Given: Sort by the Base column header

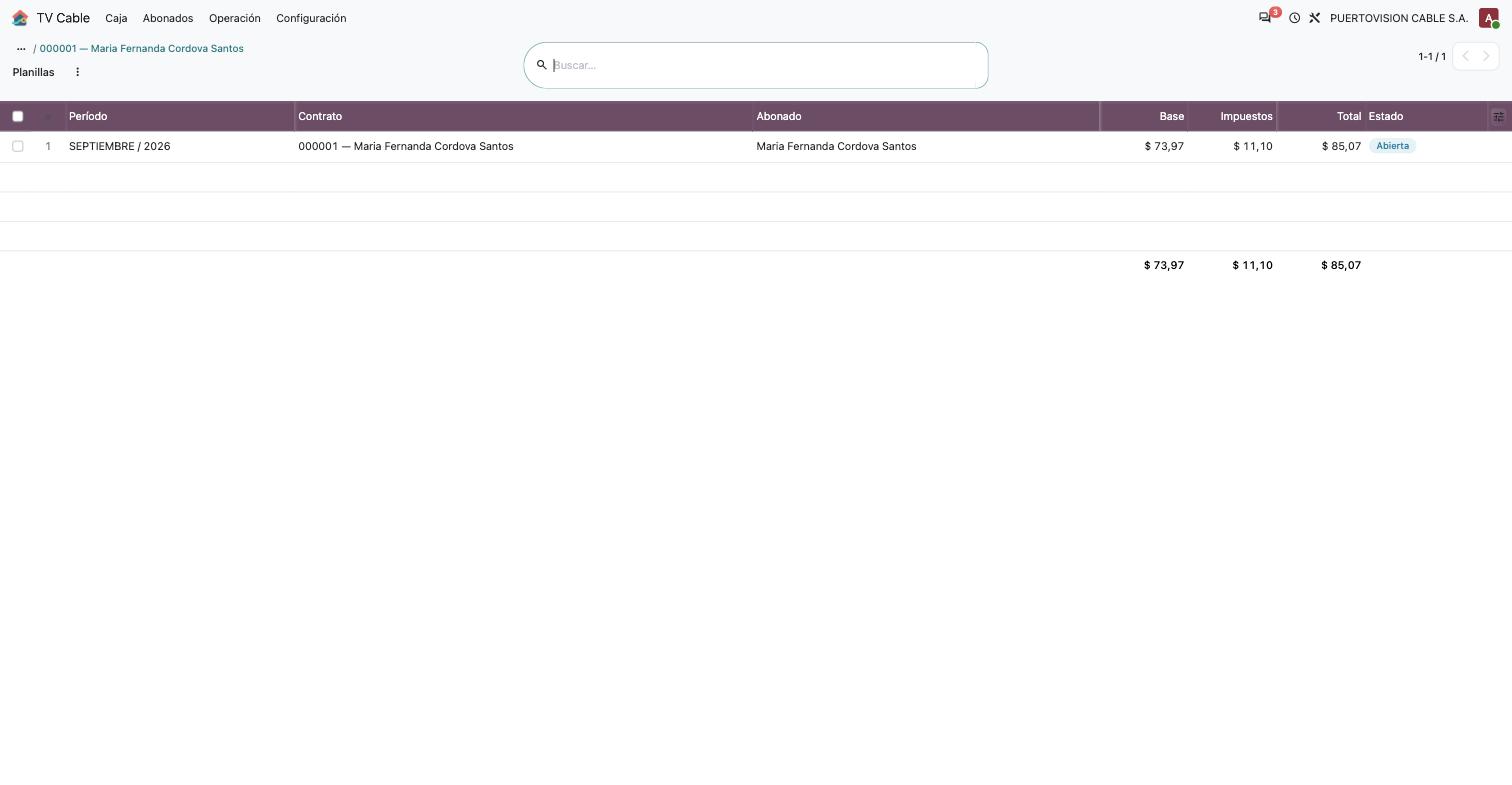Looking at the screenshot, I should 1144,117.
